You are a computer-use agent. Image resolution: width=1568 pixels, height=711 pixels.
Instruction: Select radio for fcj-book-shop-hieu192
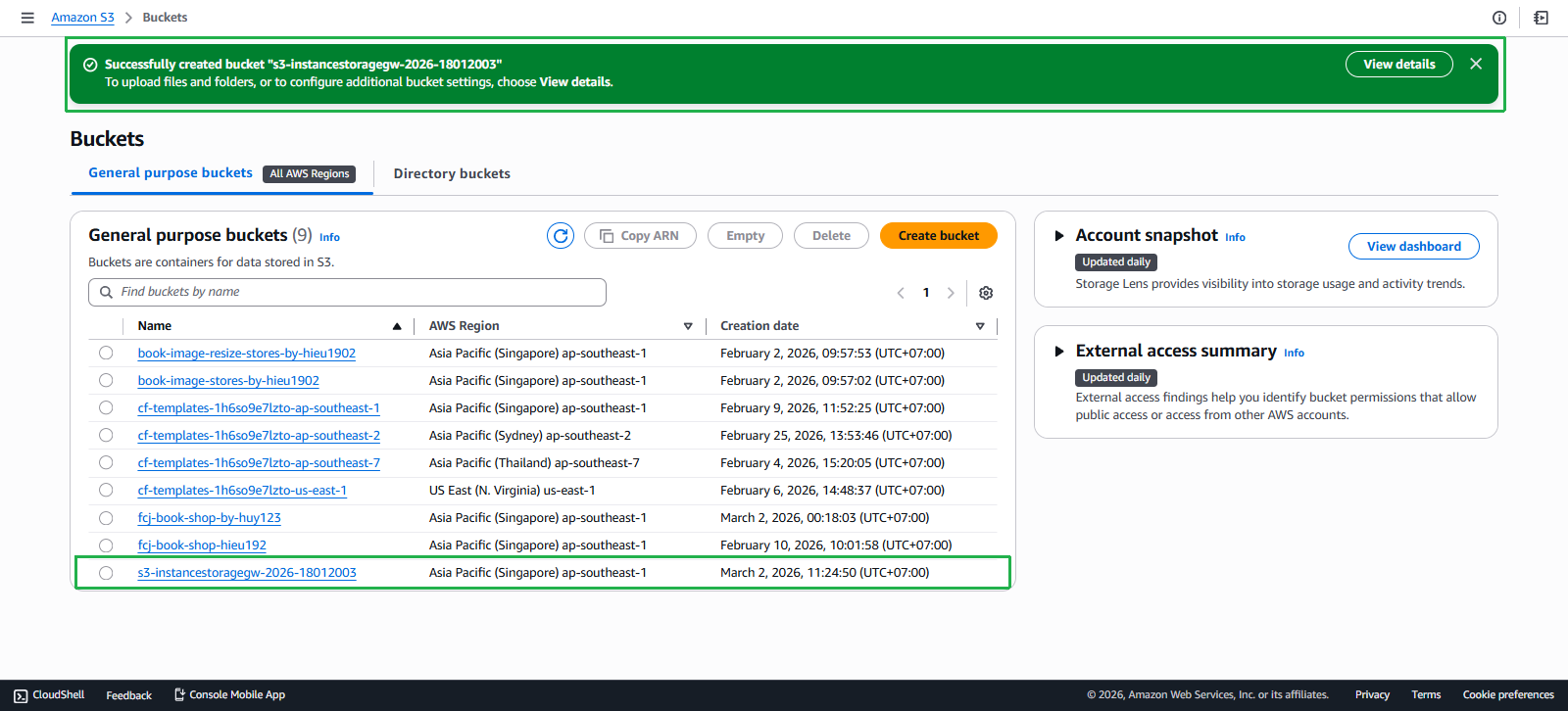point(106,545)
